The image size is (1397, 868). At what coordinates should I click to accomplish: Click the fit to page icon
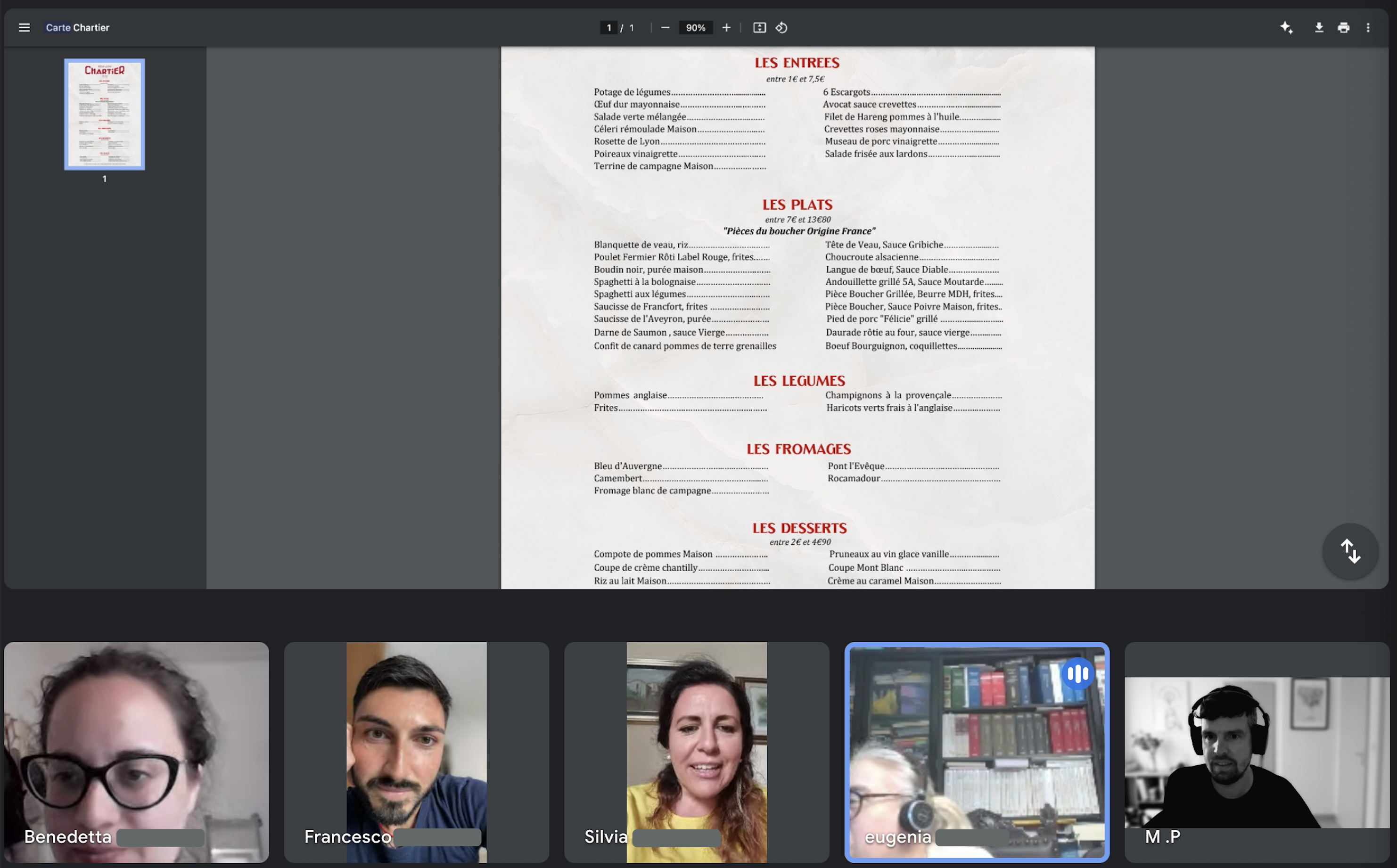pyautogui.click(x=759, y=27)
